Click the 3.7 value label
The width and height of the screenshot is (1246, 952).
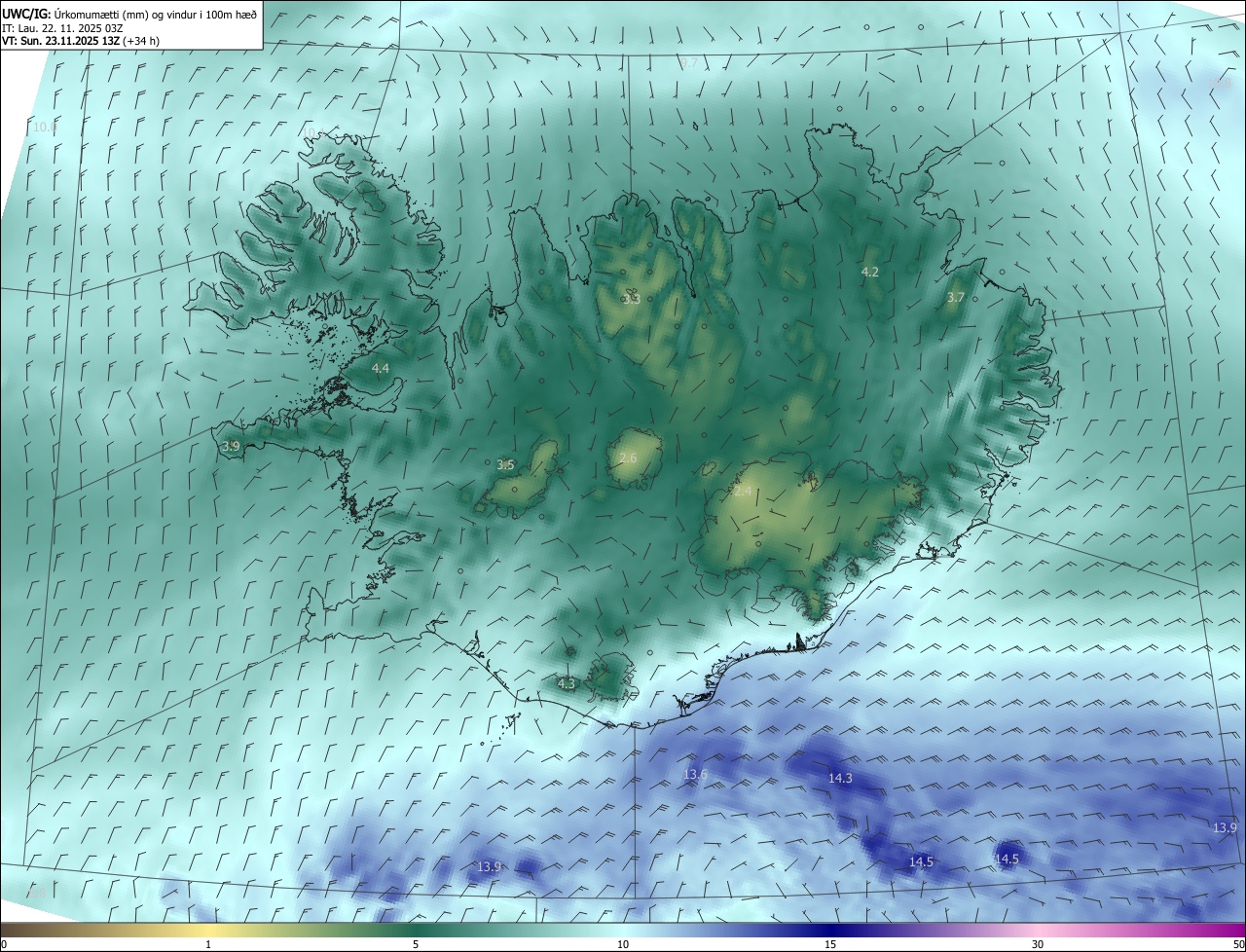(956, 297)
